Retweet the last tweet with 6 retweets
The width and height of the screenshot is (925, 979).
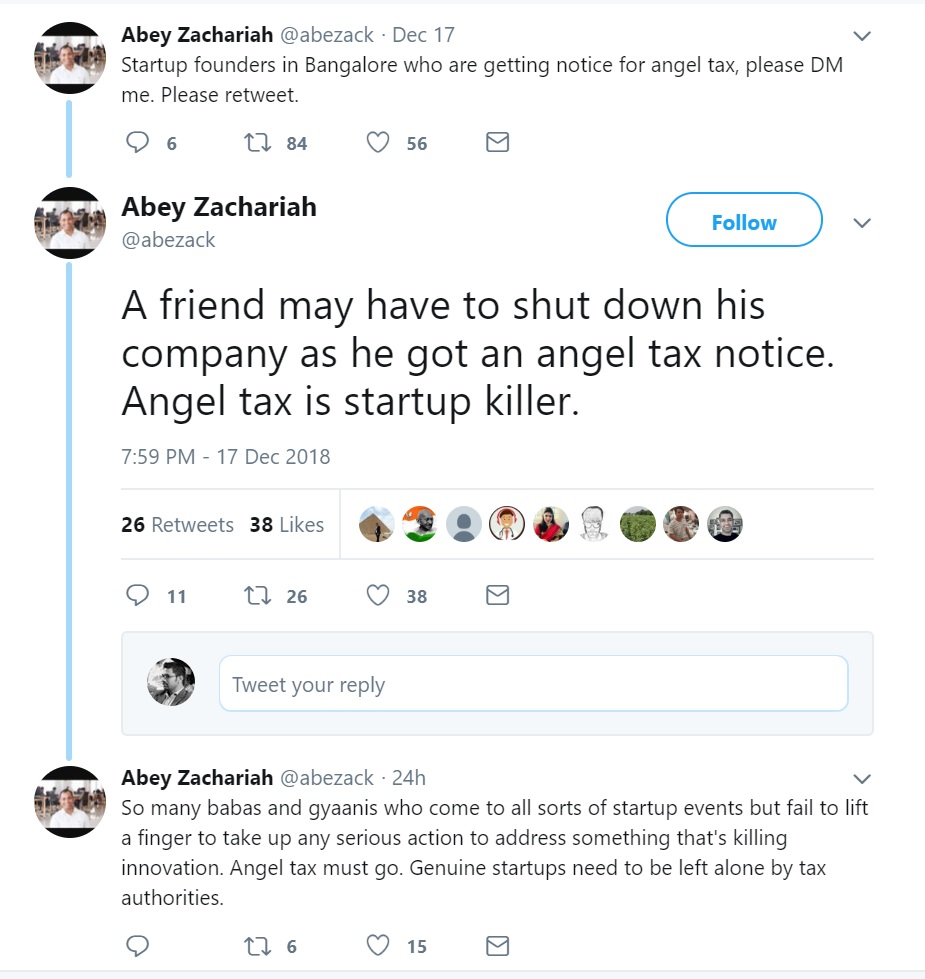[x=258, y=946]
